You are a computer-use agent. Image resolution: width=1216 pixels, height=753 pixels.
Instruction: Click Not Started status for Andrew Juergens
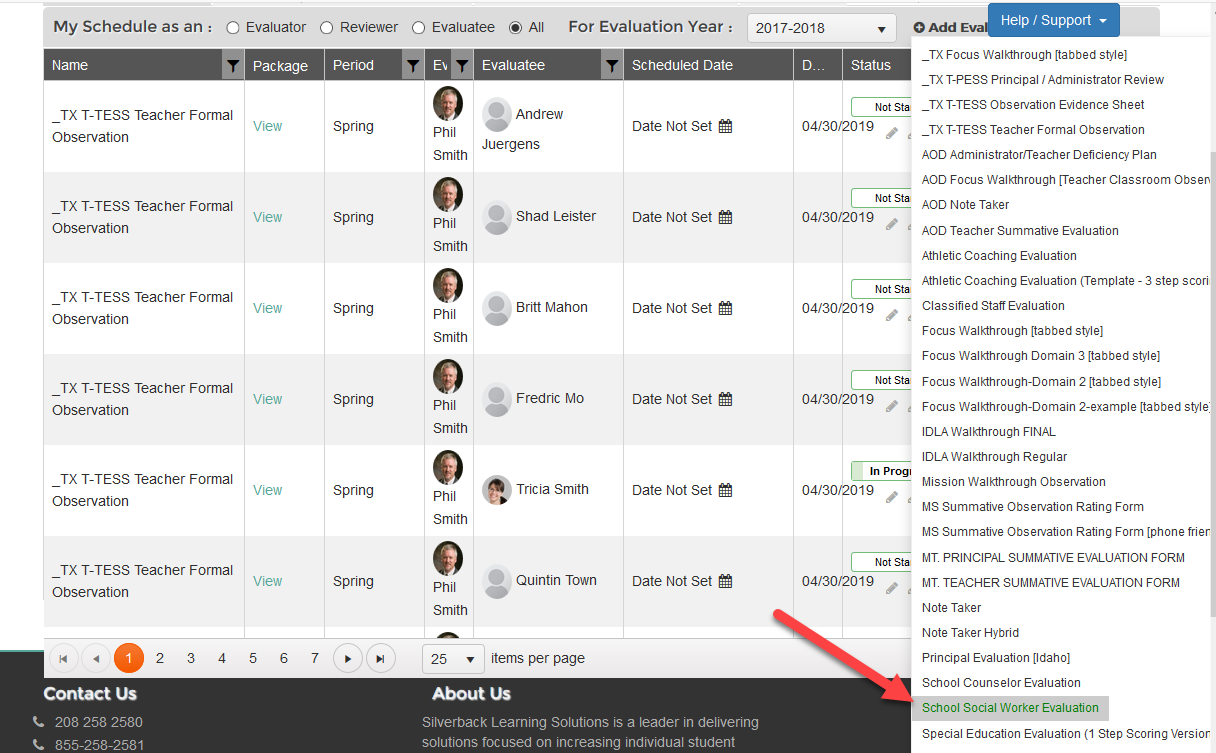tap(881, 107)
